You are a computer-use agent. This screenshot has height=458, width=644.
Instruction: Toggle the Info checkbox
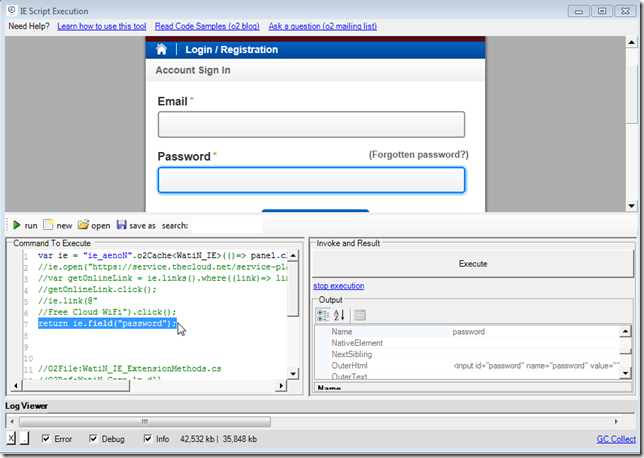pos(147,439)
